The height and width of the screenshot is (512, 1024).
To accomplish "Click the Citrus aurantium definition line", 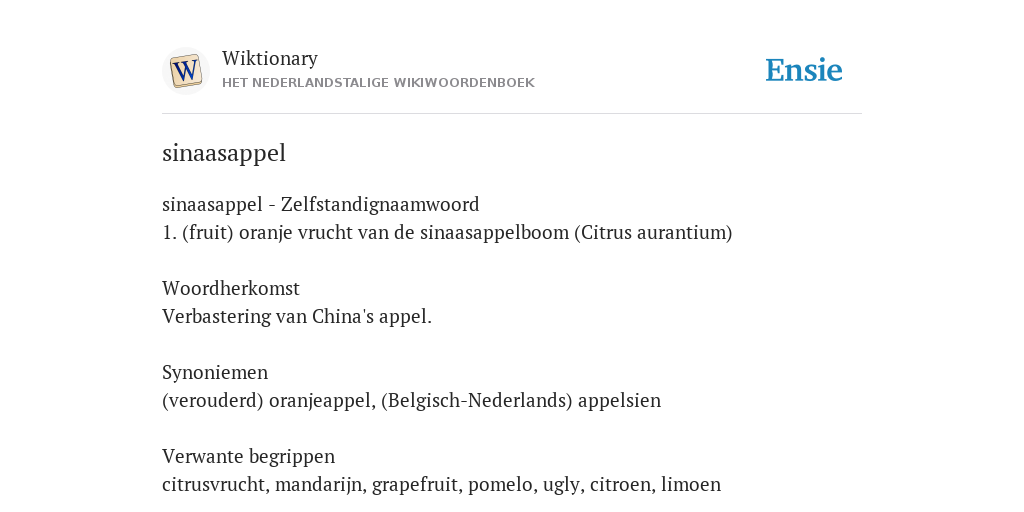I will [447, 232].
